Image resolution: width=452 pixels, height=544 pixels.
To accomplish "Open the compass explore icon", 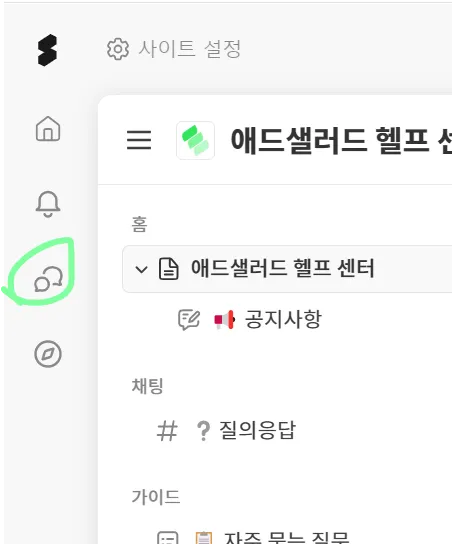I will [x=48, y=354].
